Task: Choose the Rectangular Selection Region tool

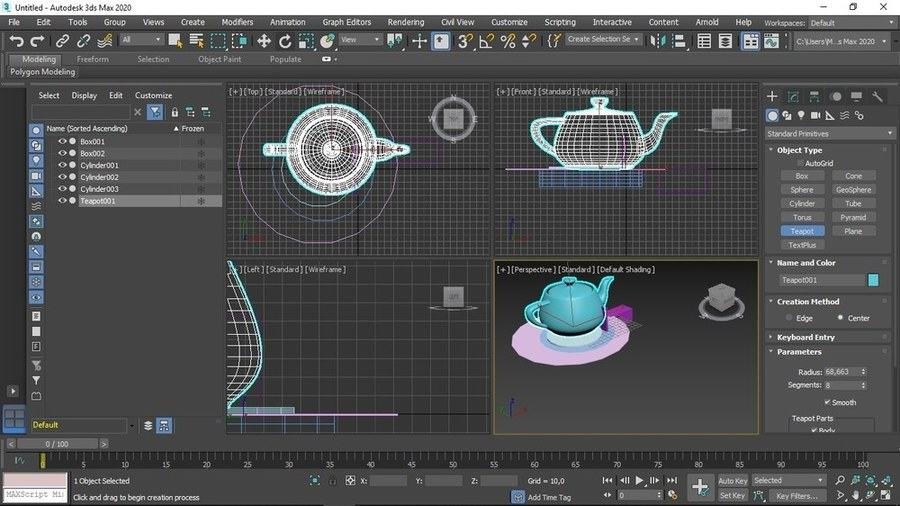Action: [218, 41]
